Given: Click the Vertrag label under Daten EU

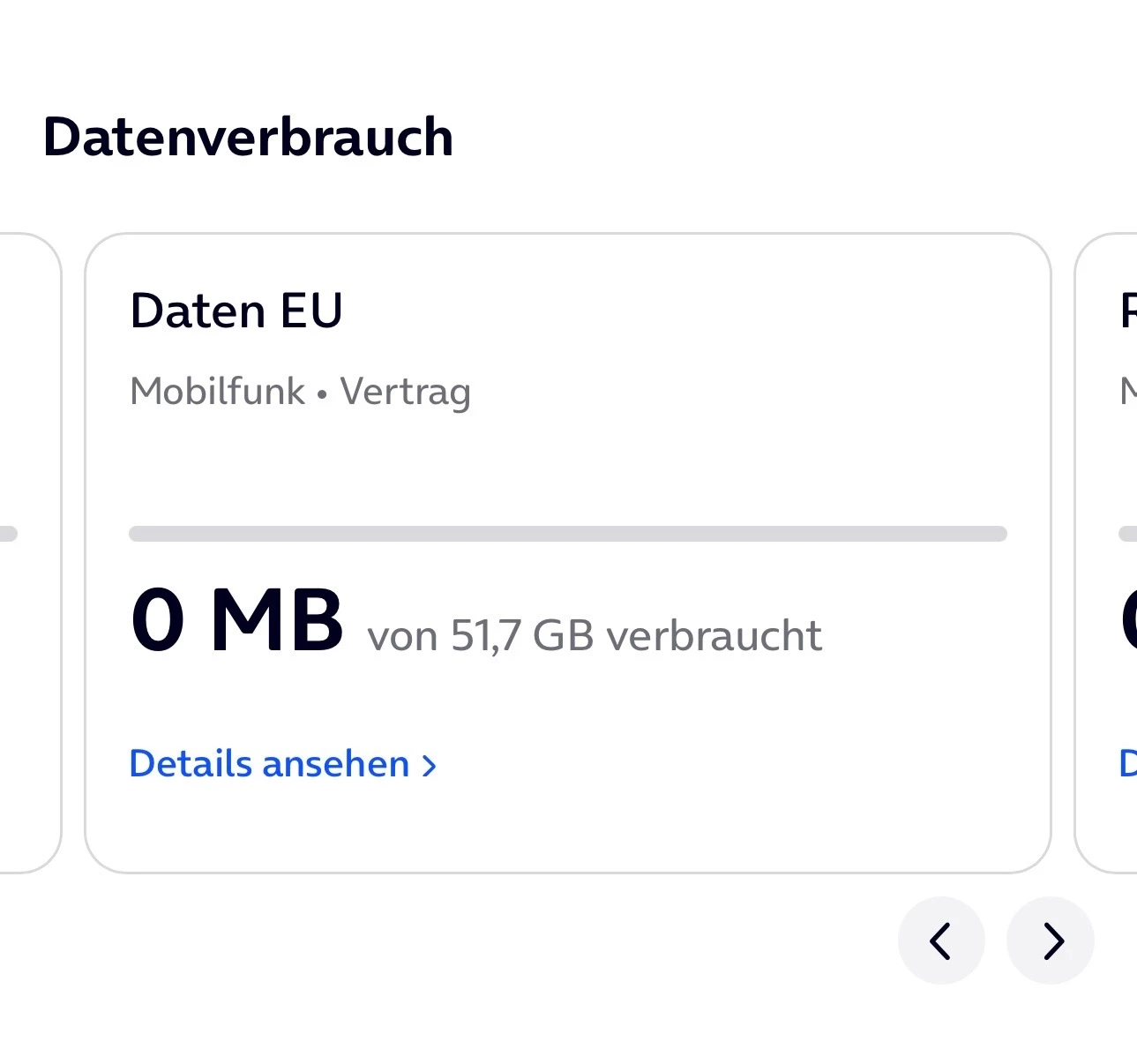Looking at the screenshot, I should pyautogui.click(x=405, y=392).
